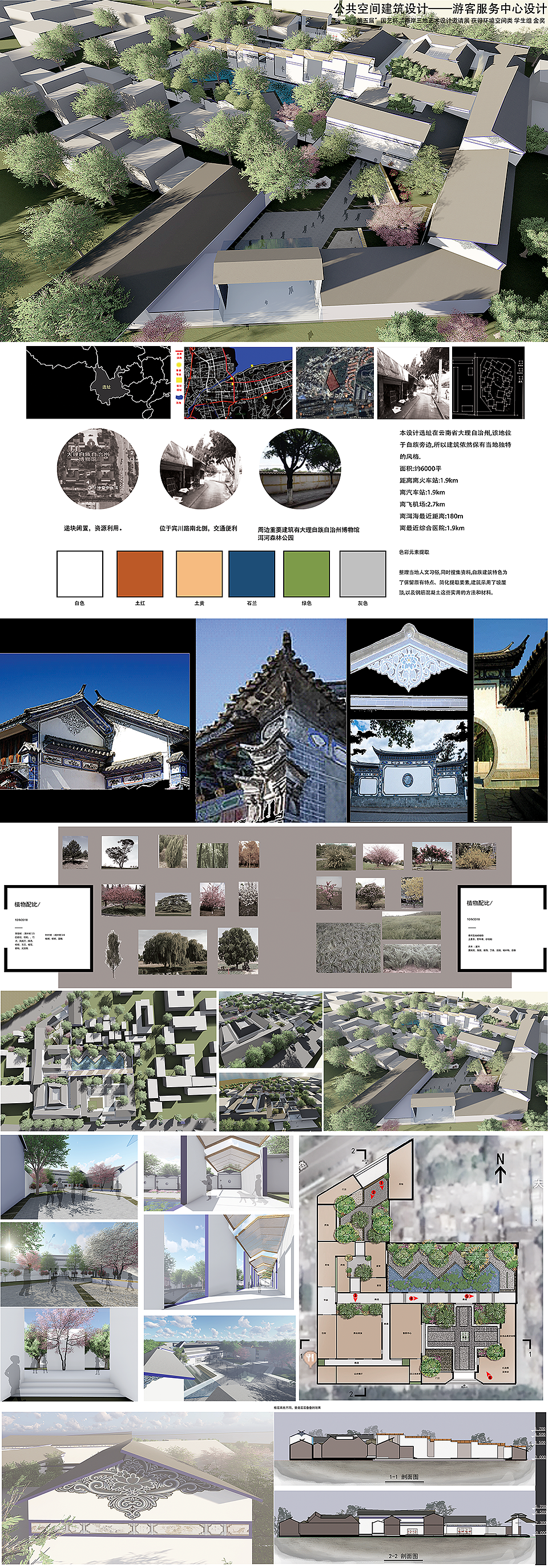Viewport: 548px width, 1568px height.
Task: Click the line 离最近综合医院:1.9km
Action: (x=432, y=528)
